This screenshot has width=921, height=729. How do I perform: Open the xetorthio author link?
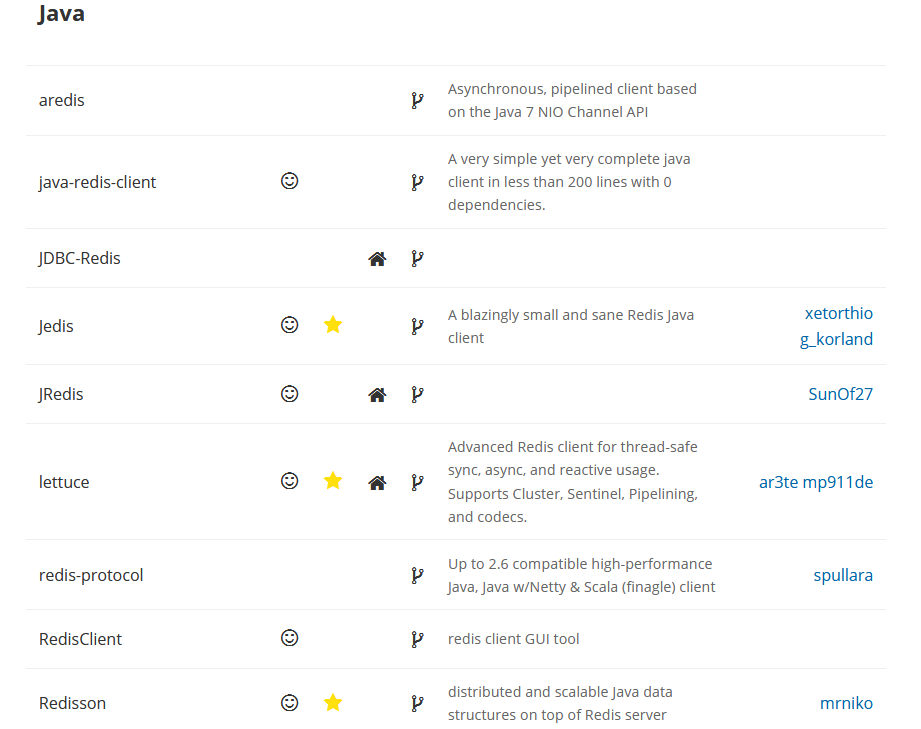point(839,313)
